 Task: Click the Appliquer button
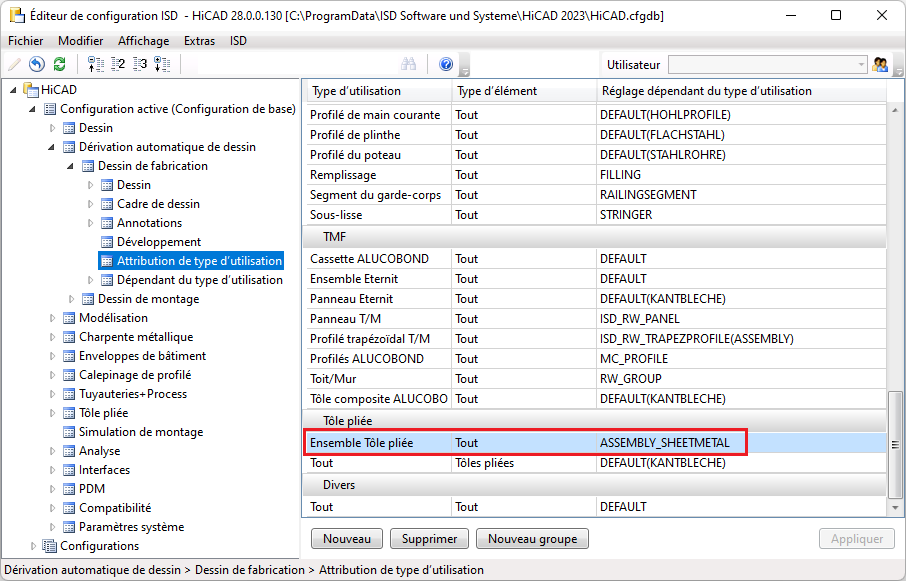point(857,539)
